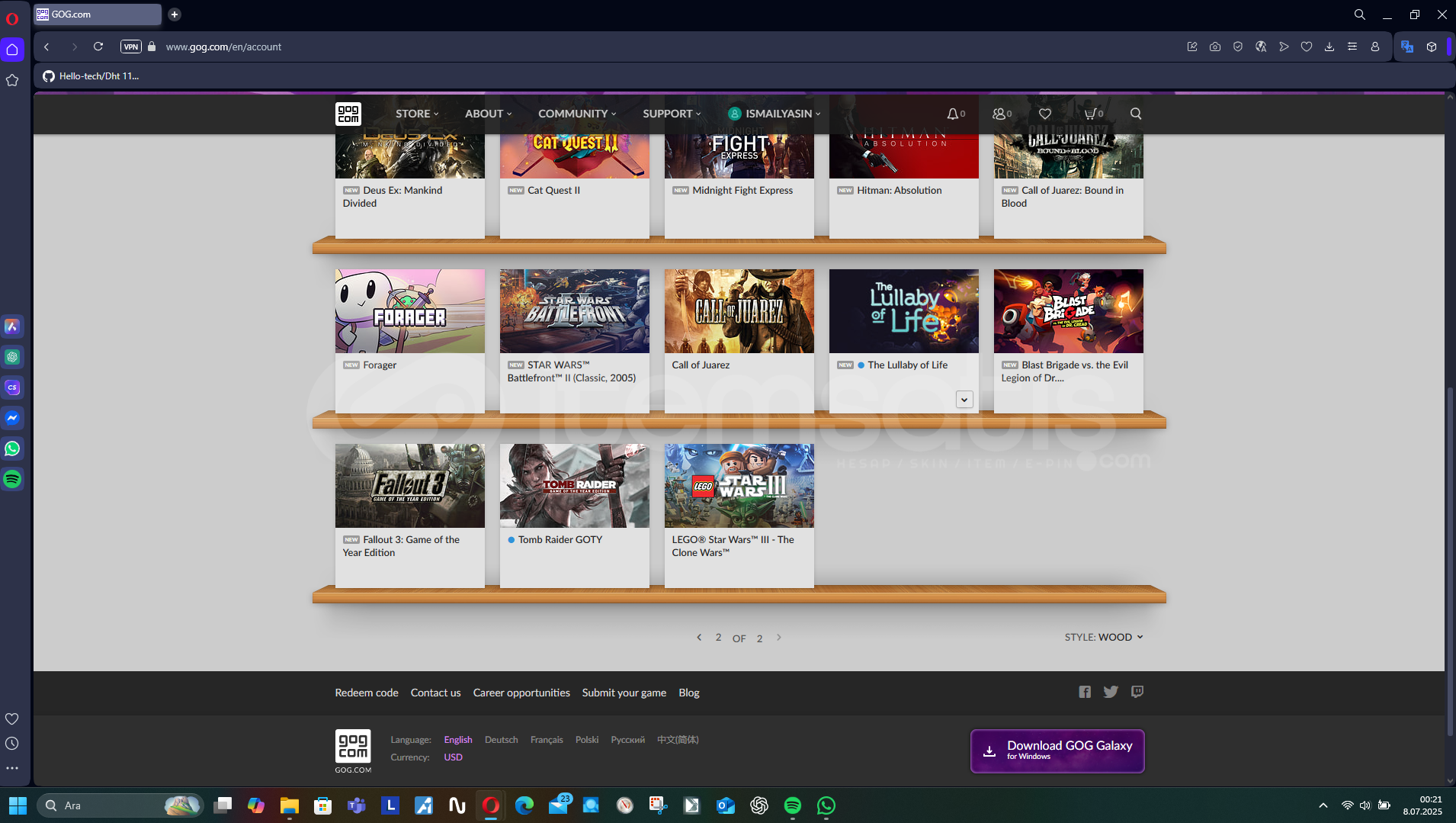
Task: Switch language to Deutsch
Action: pyautogui.click(x=501, y=740)
